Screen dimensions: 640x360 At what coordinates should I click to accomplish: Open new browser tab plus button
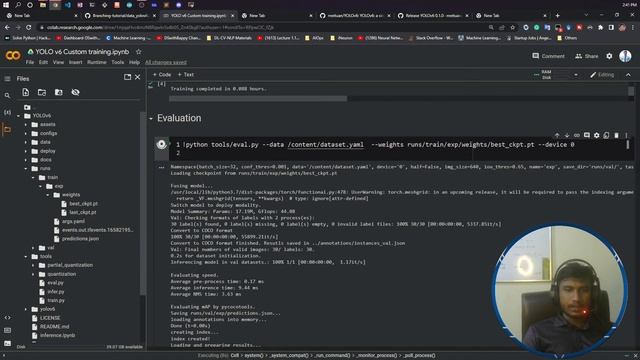[558, 16]
